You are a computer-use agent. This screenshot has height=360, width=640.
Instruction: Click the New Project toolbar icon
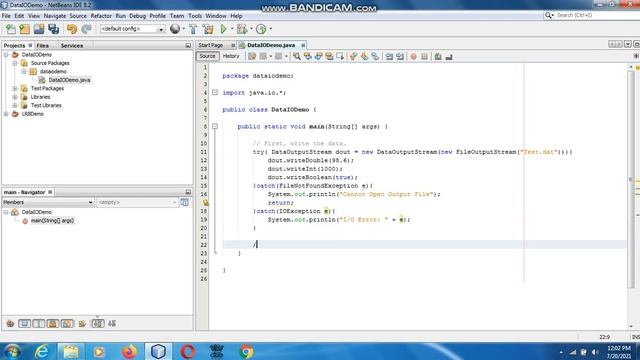pyautogui.click(x=24, y=29)
